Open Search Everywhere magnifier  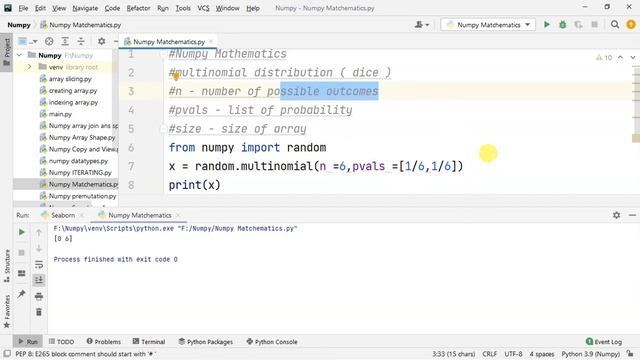pos(615,25)
